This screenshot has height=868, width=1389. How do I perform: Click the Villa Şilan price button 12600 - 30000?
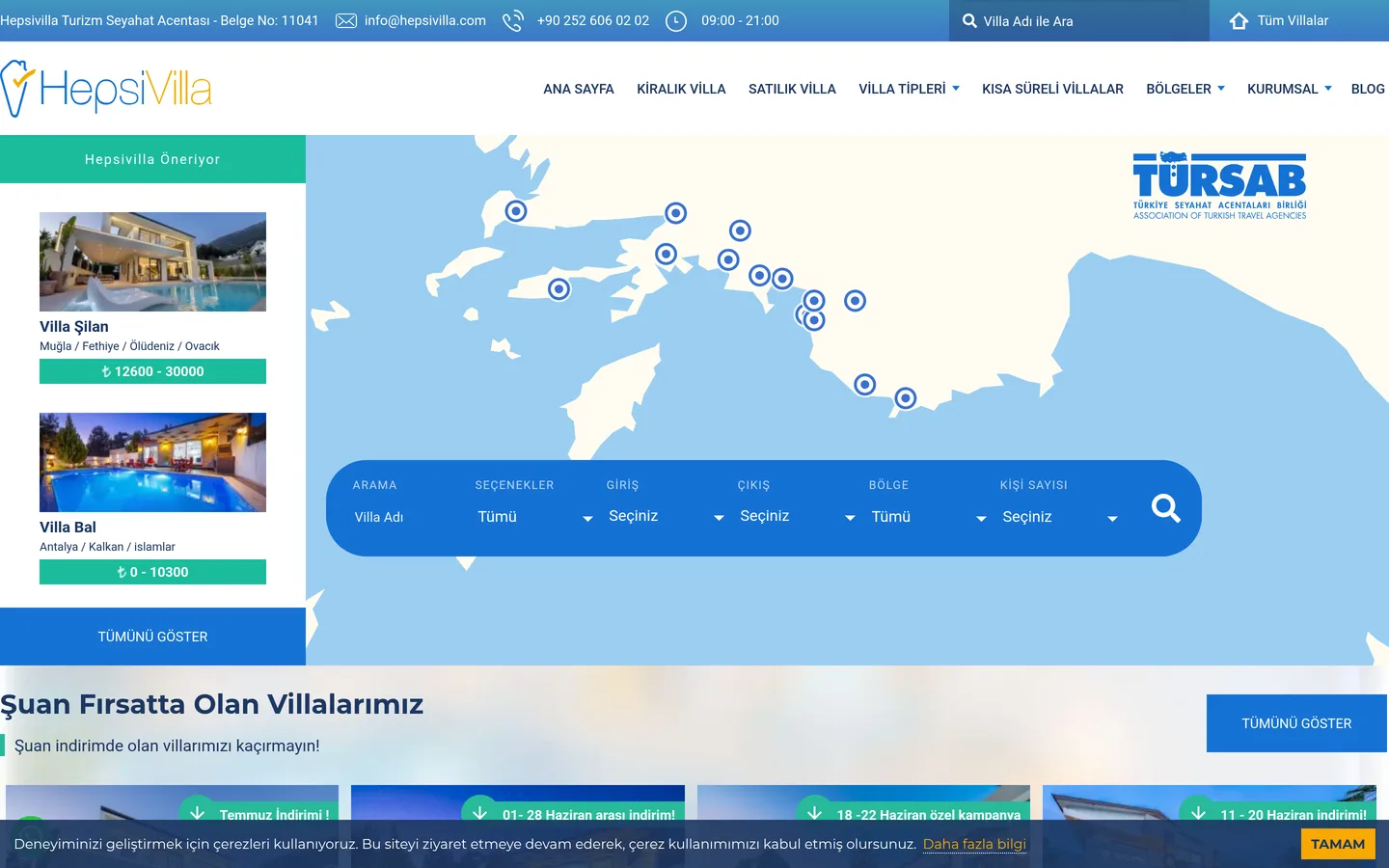pyautogui.click(x=152, y=371)
